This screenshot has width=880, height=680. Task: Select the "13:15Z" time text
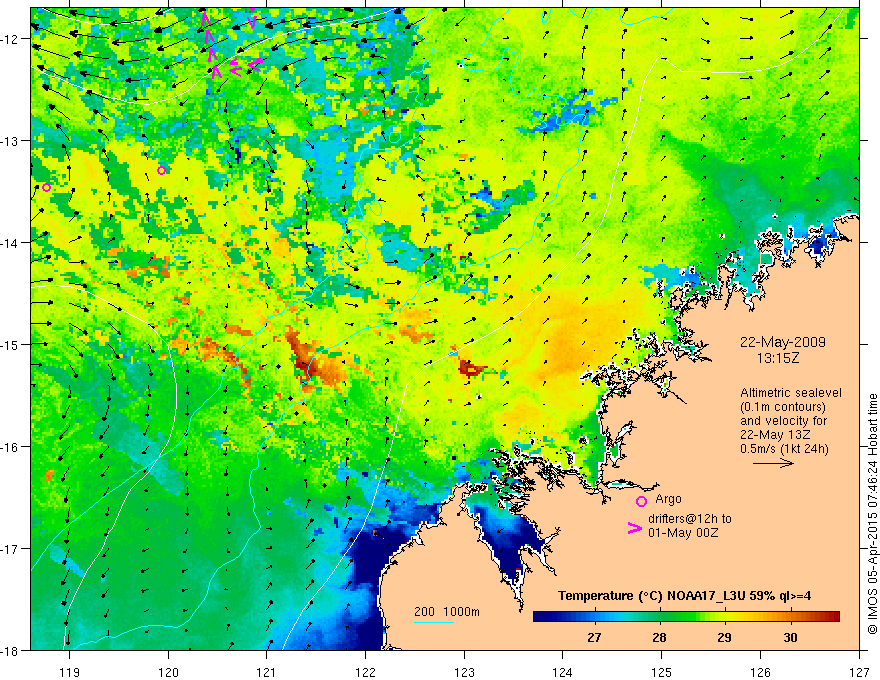[777, 358]
